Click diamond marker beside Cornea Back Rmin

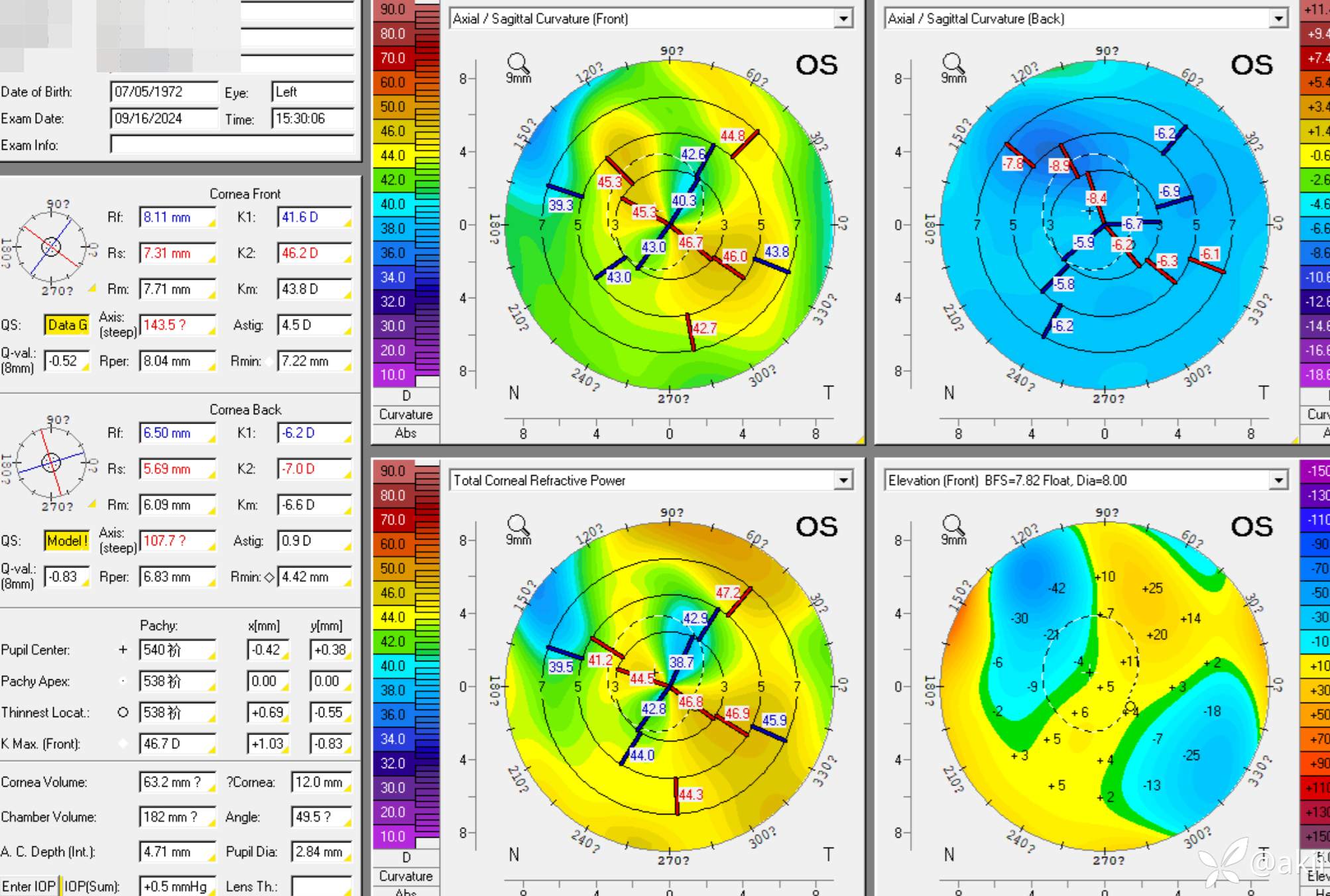269,577
